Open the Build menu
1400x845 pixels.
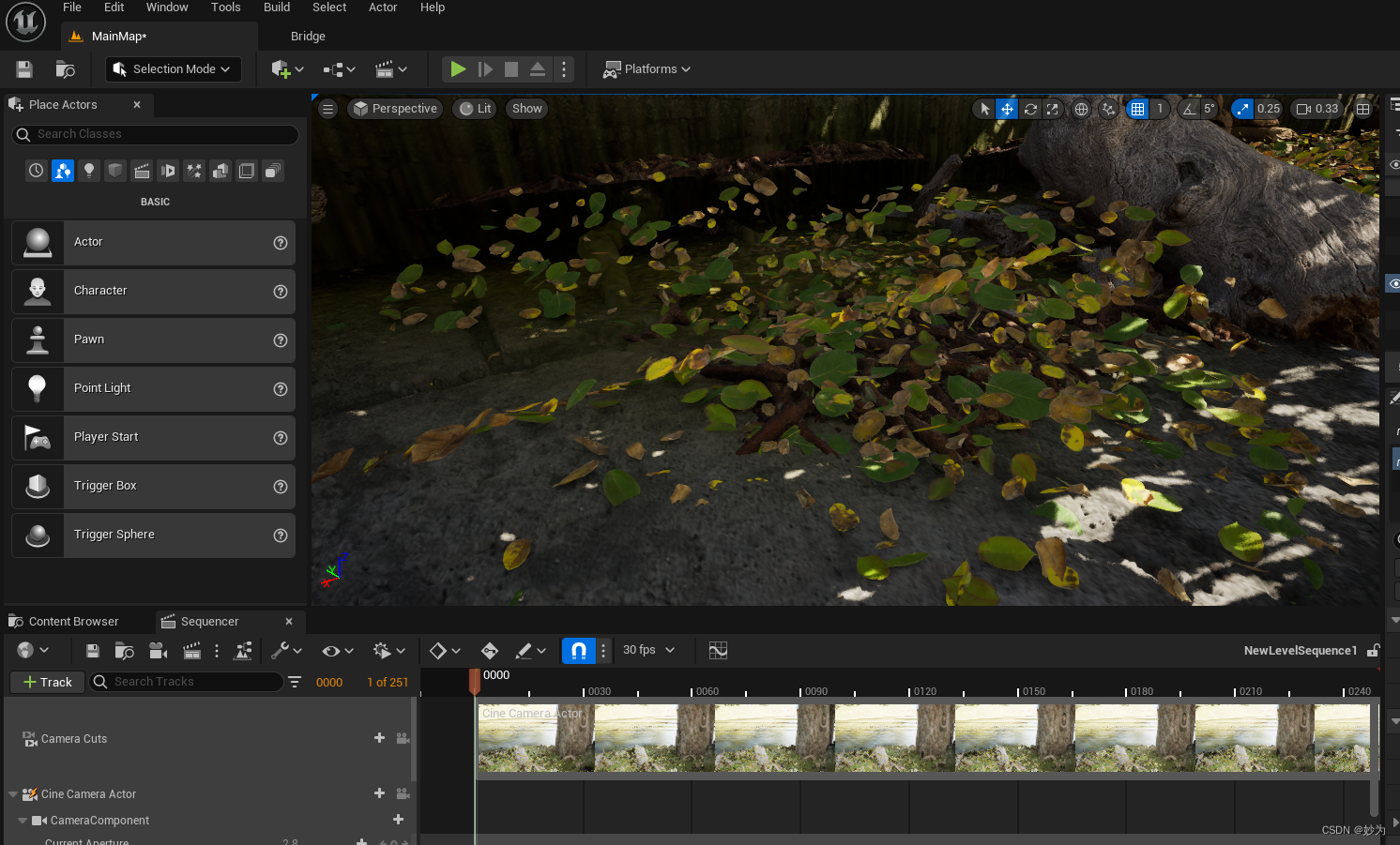pyautogui.click(x=276, y=8)
